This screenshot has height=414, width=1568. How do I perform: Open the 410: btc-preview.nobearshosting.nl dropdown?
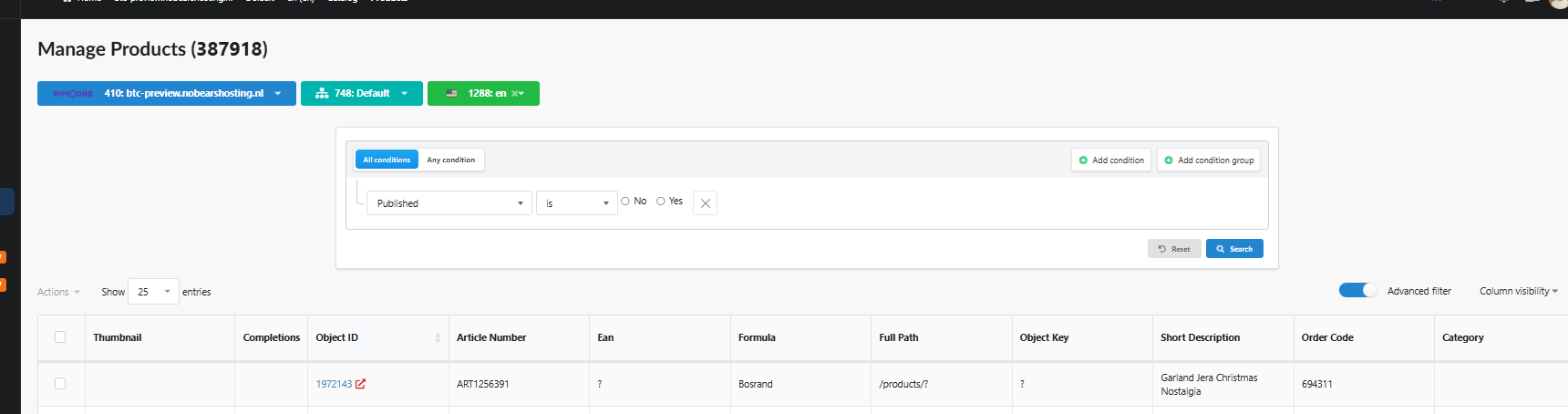click(167, 93)
